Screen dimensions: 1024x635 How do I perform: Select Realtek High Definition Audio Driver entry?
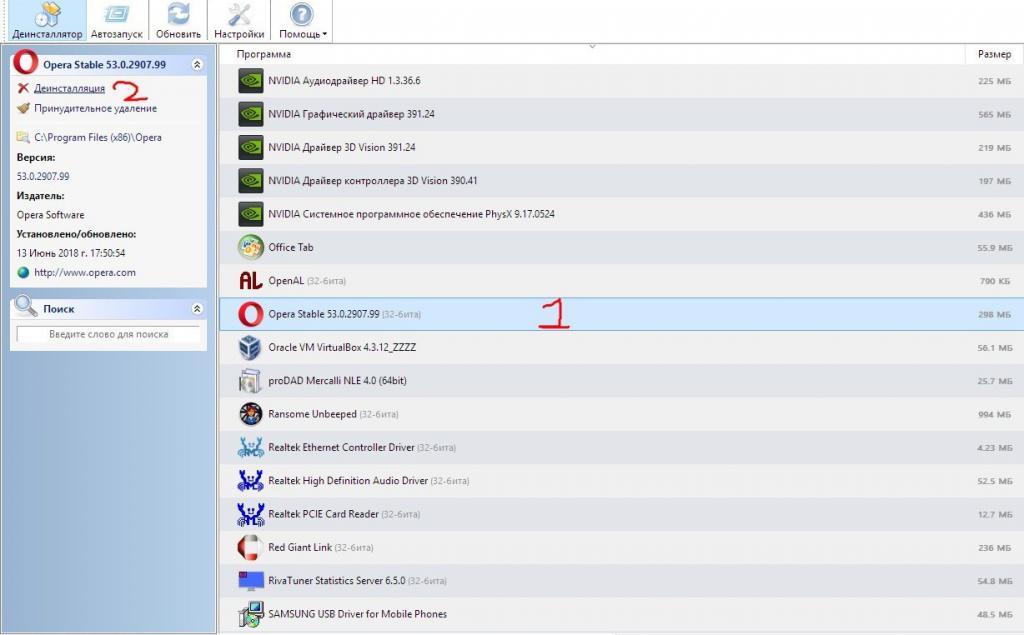pos(621,481)
